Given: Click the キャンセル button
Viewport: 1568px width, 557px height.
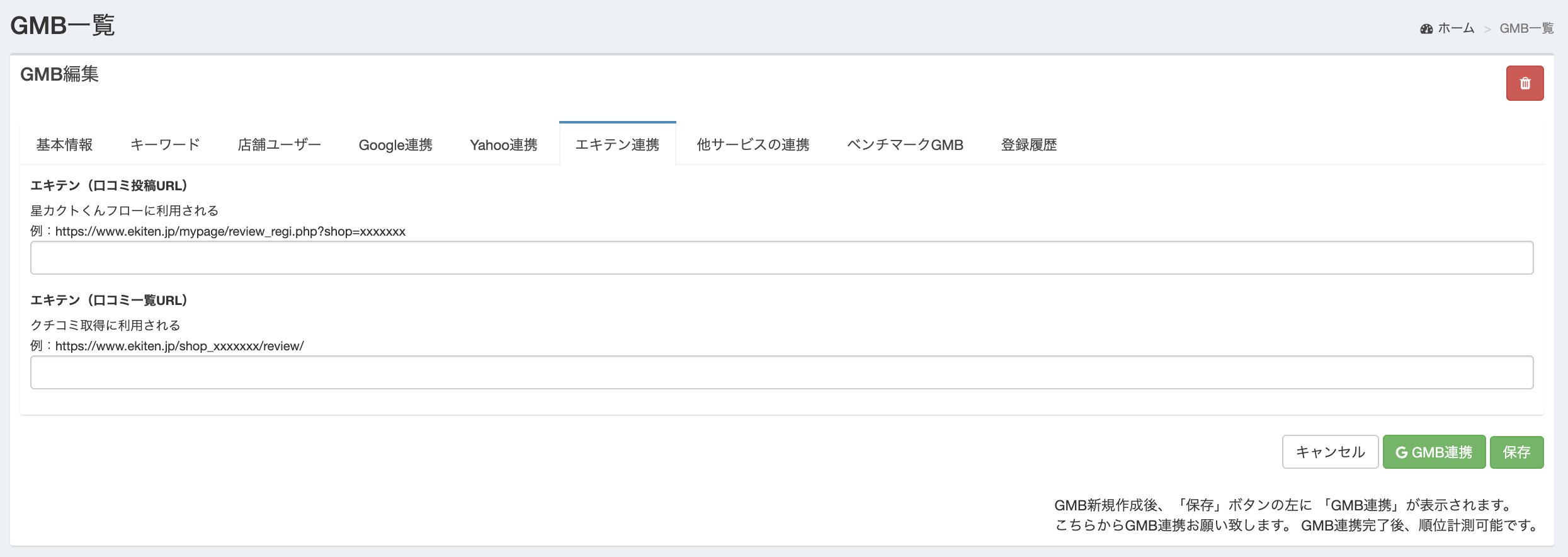Looking at the screenshot, I should 1330,452.
